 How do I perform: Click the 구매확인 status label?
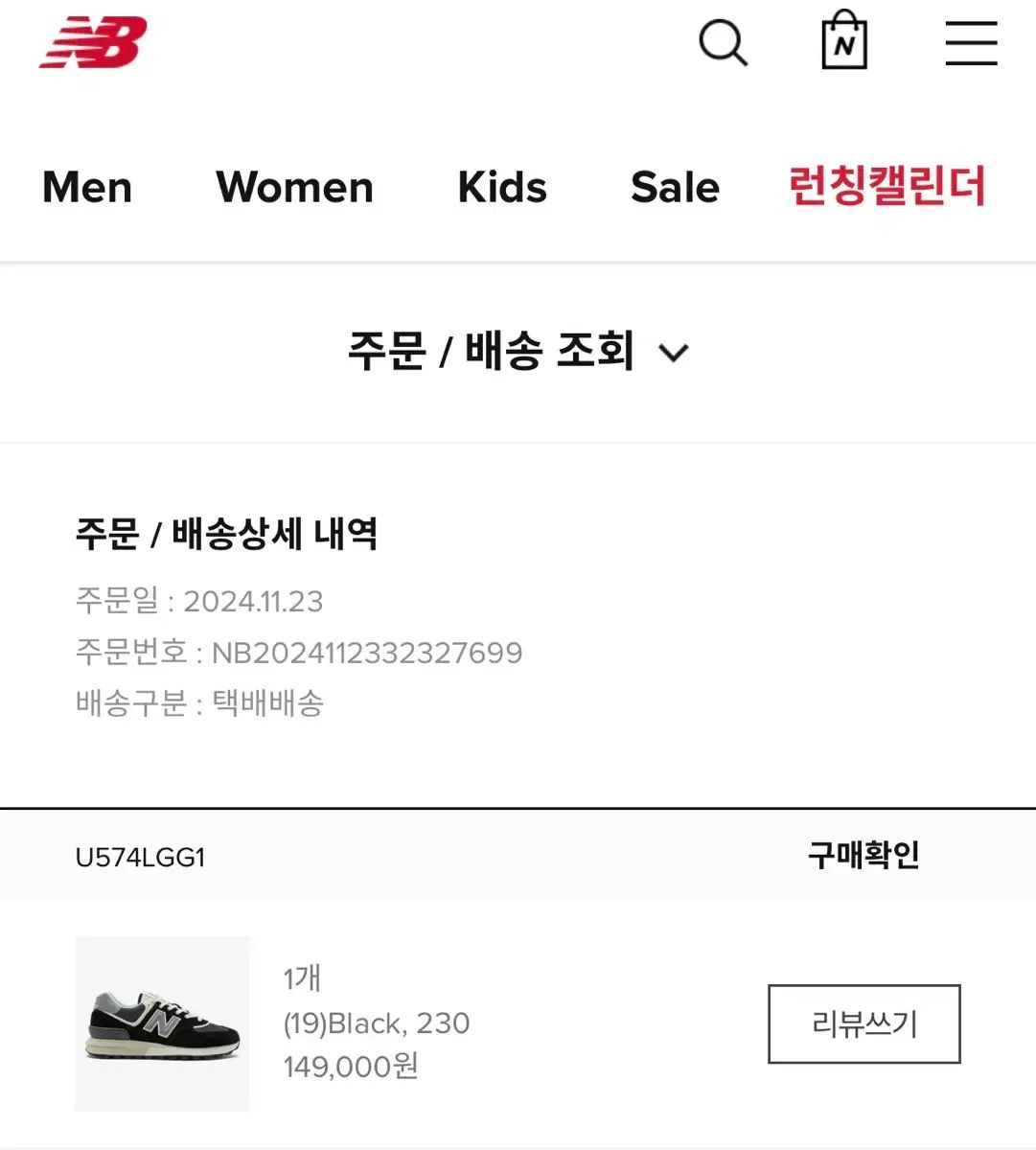click(x=863, y=855)
